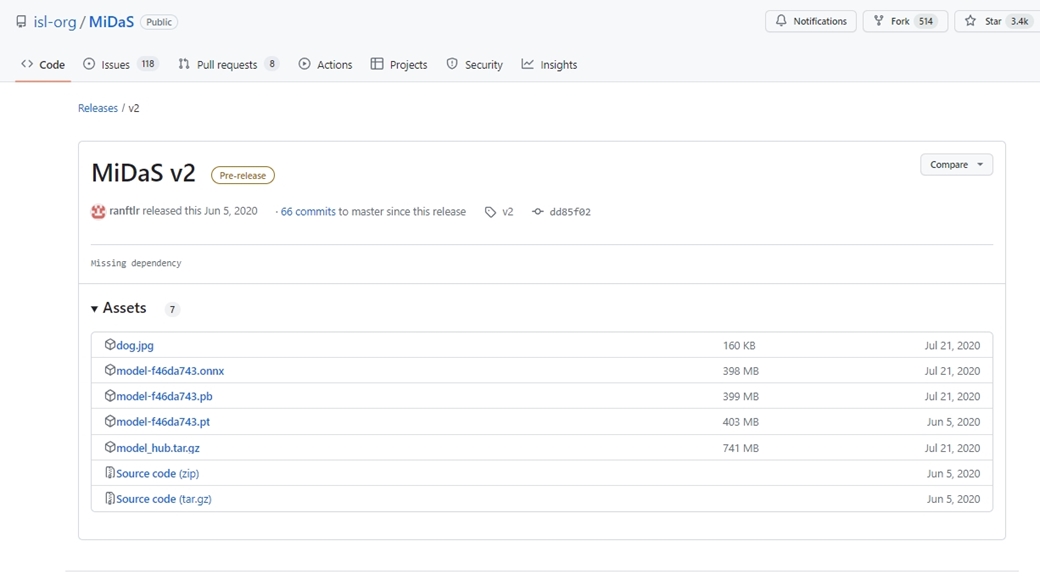
Task: Click the commit icon beside dd85f02
Action: click(x=537, y=212)
